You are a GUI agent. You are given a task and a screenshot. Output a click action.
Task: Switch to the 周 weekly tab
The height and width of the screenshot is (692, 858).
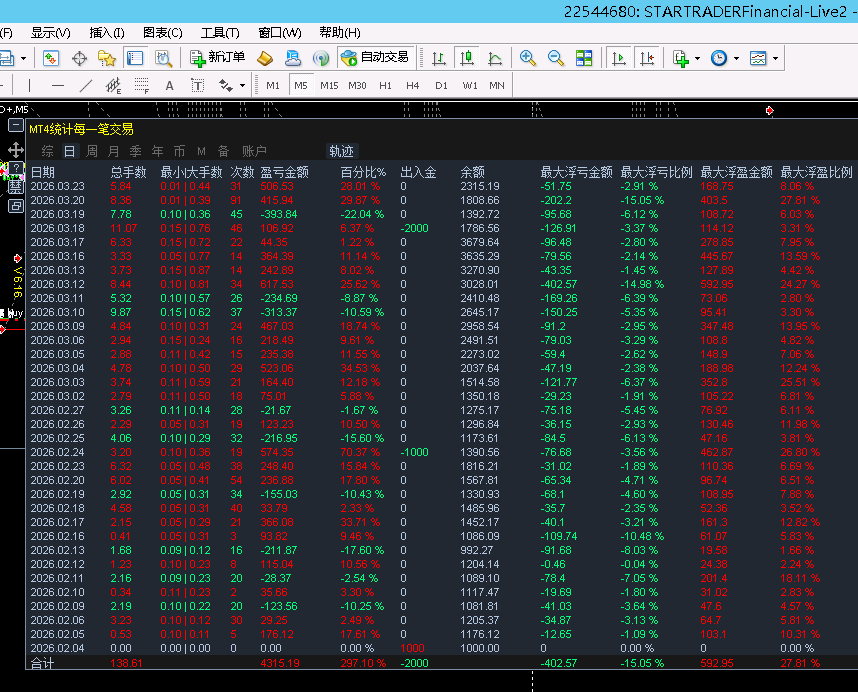92,151
